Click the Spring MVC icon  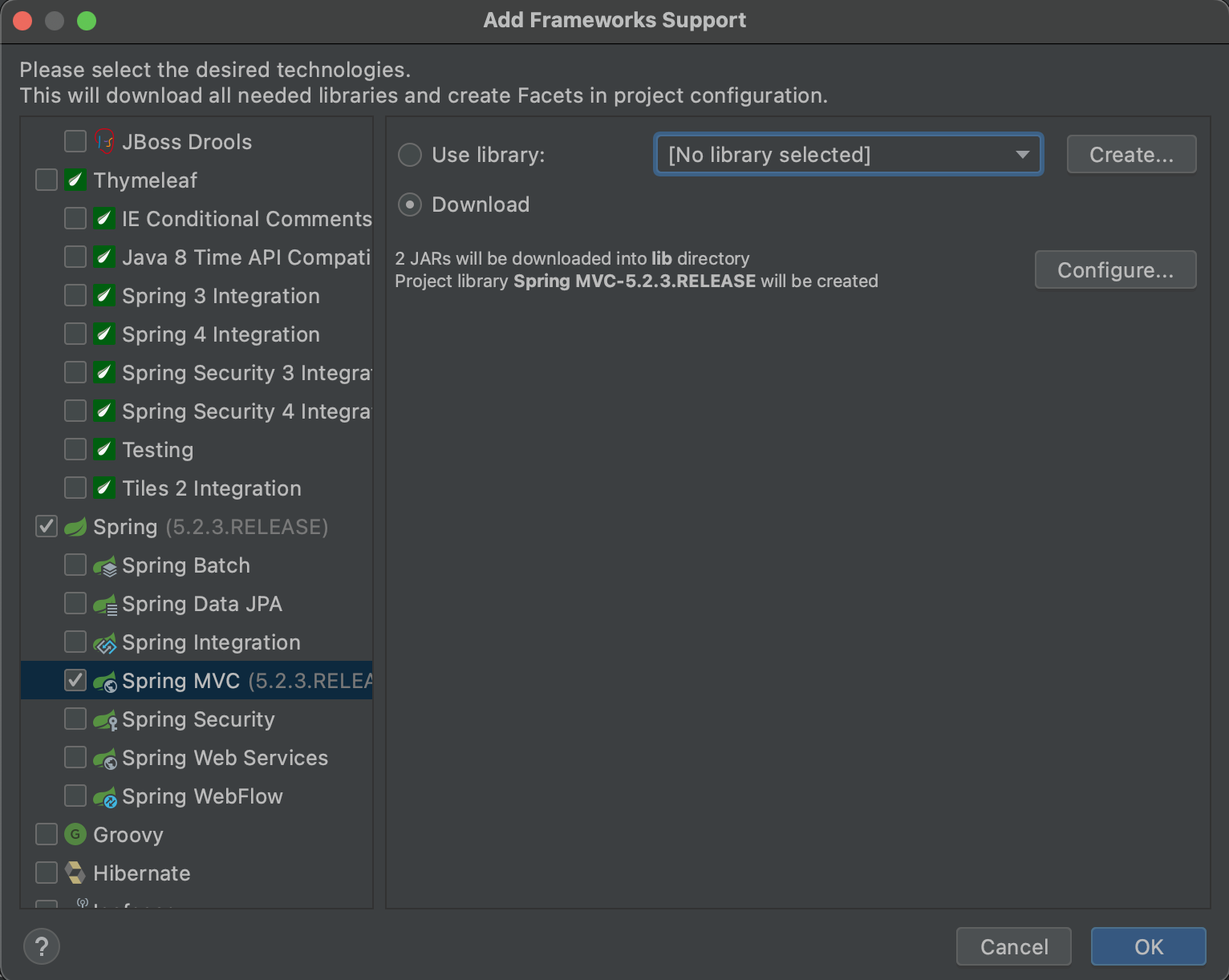point(105,682)
